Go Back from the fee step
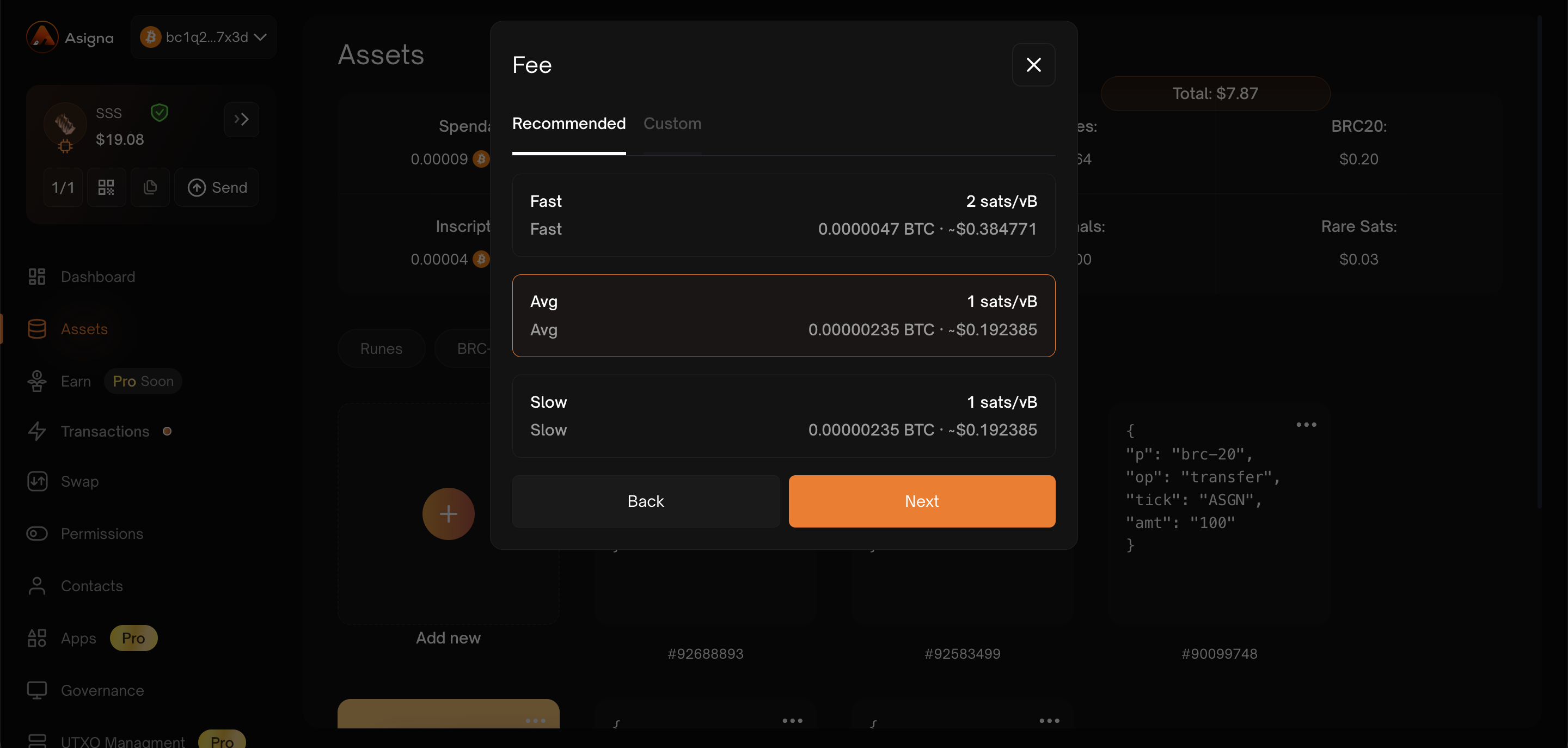 (x=645, y=501)
